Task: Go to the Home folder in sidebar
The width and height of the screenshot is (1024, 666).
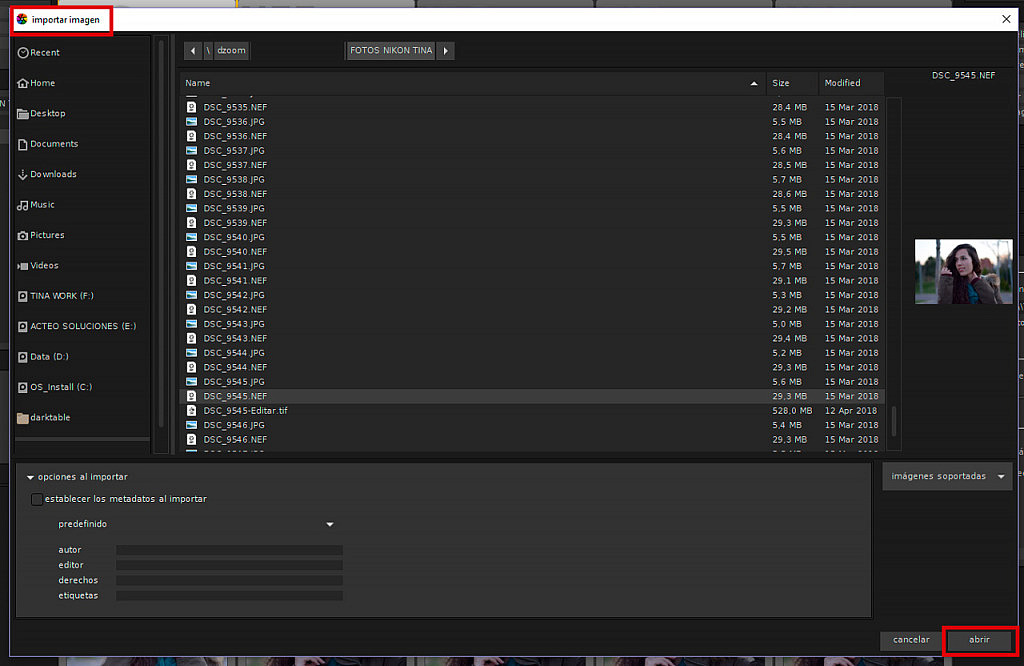Action: [x=42, y=83]
